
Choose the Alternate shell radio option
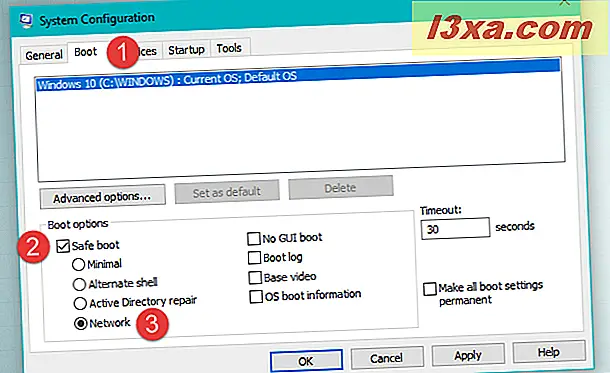pos(79,284)
